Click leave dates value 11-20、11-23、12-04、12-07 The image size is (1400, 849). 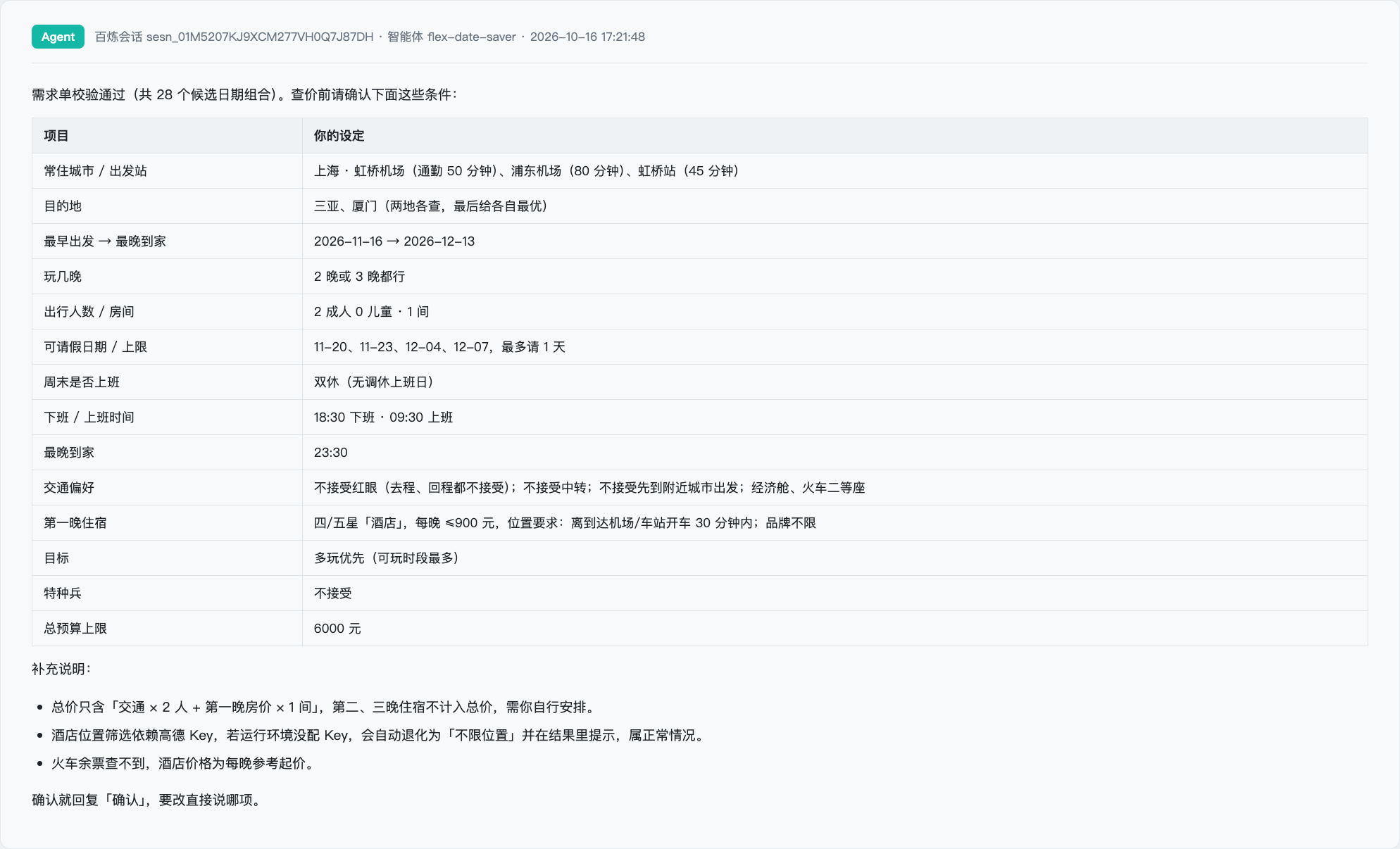click(x=439, y=347)
